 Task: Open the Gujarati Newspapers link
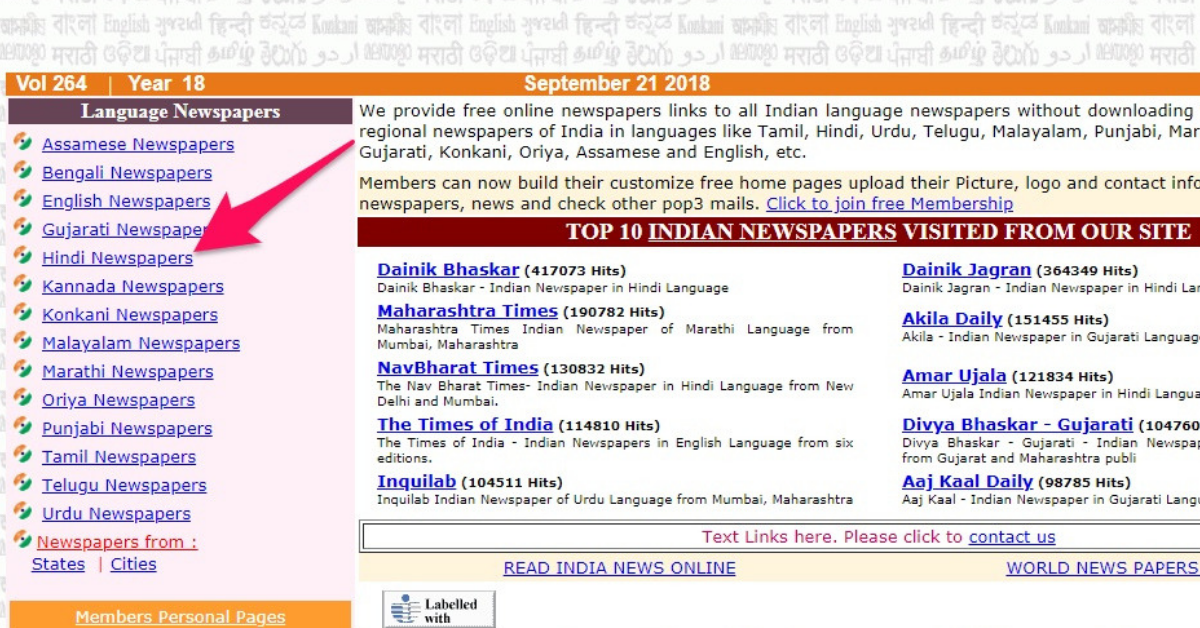pos(124,230)
